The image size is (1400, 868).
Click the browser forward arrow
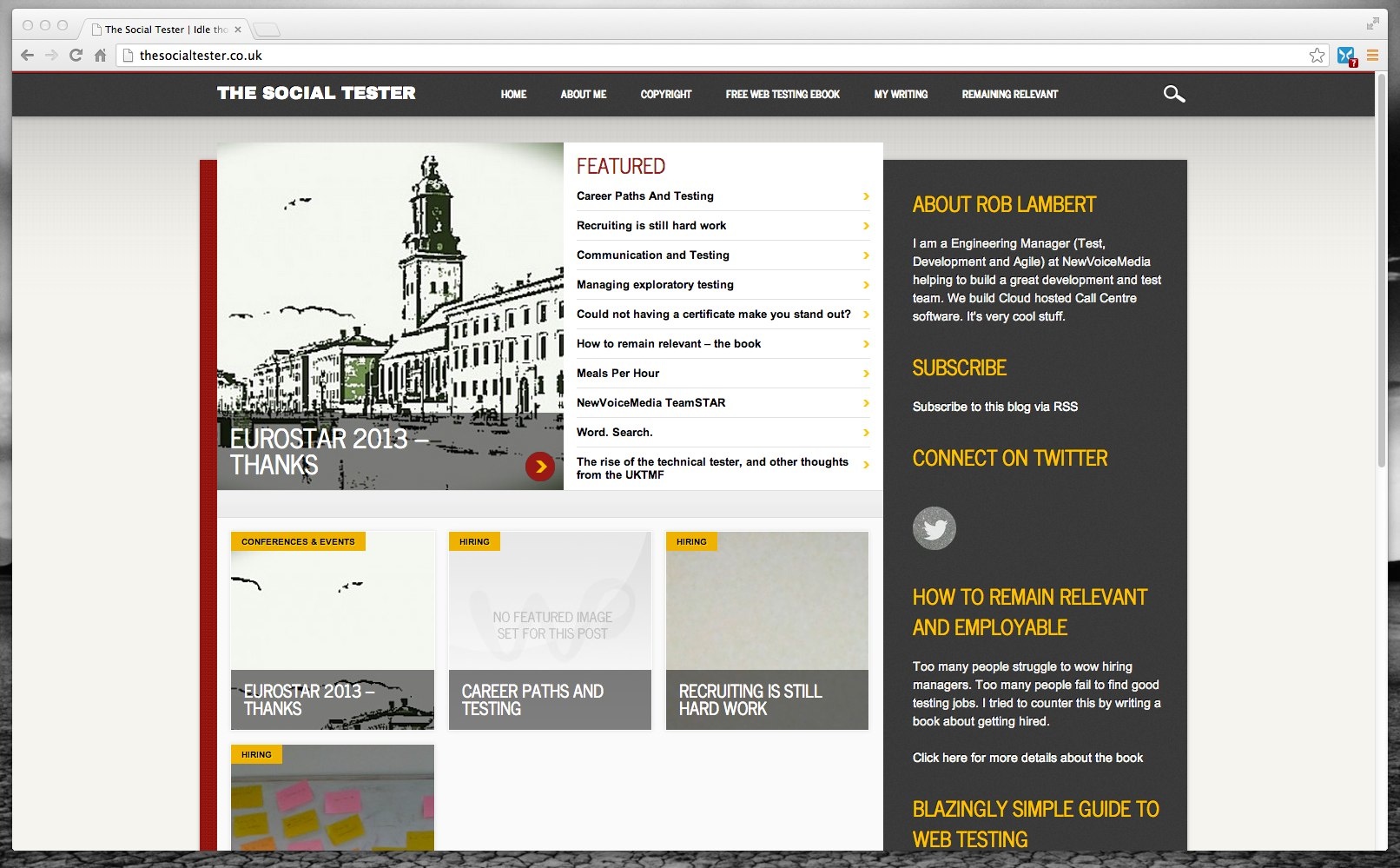(51, 56)
